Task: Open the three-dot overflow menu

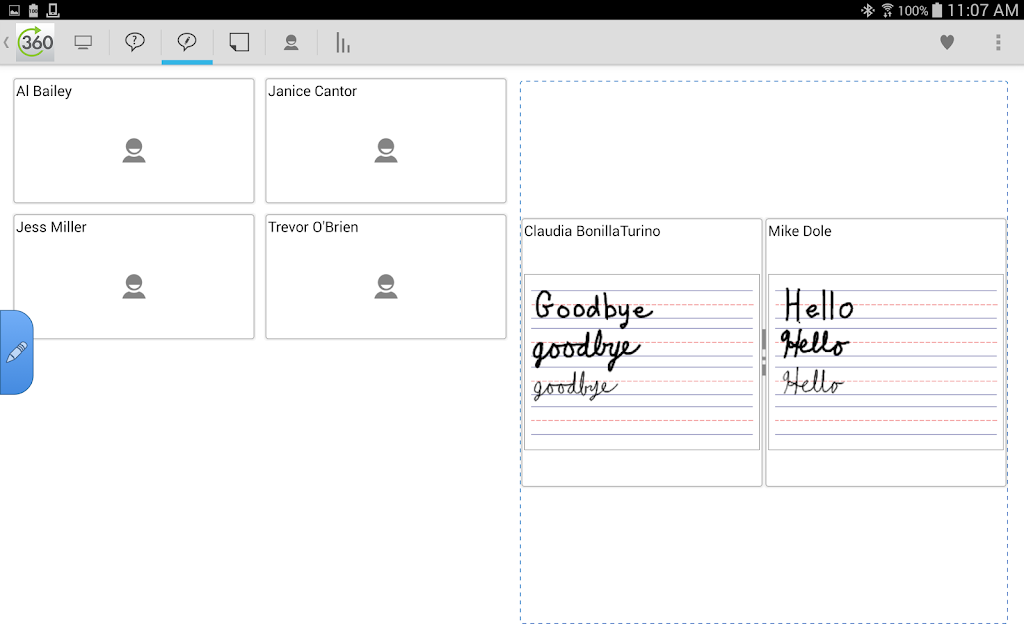Action: (998, 42)
